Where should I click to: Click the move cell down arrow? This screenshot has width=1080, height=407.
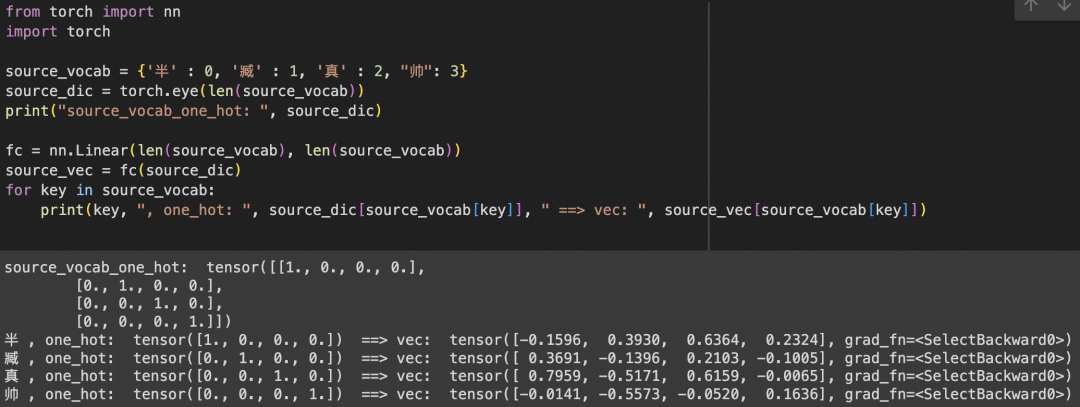(1063, 6)
